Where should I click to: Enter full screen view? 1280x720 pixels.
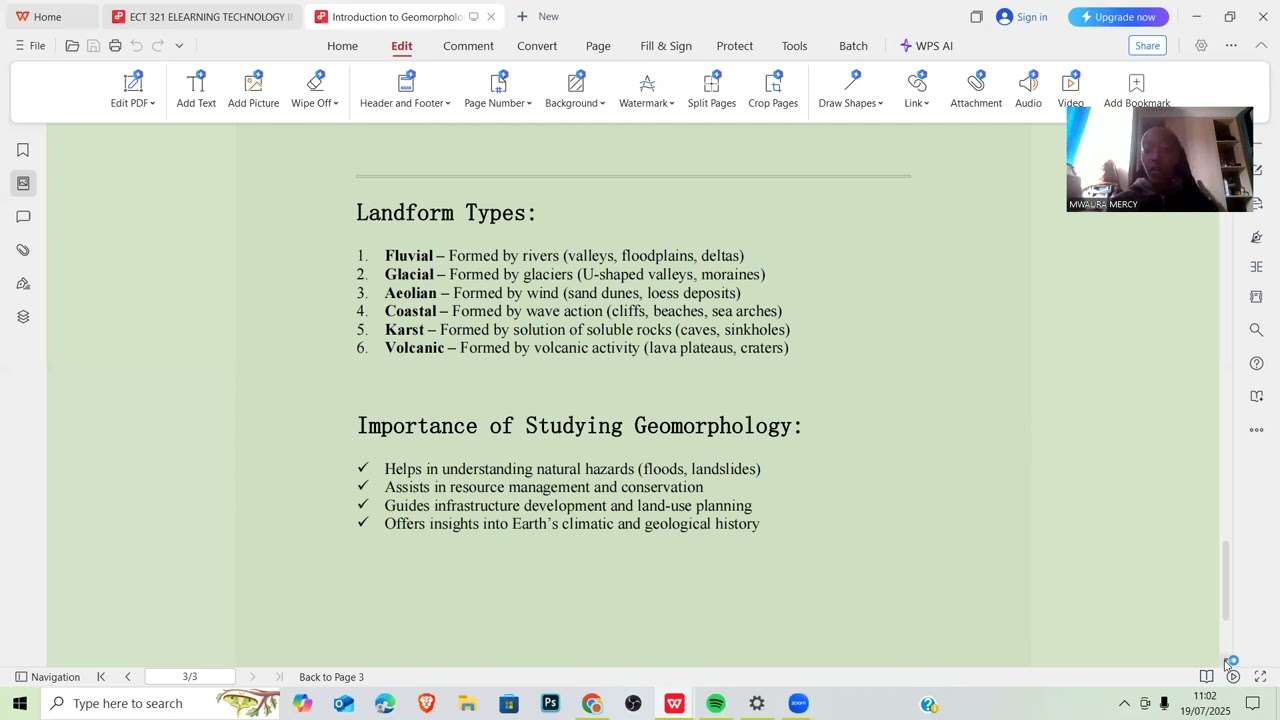click(1260, 677)
